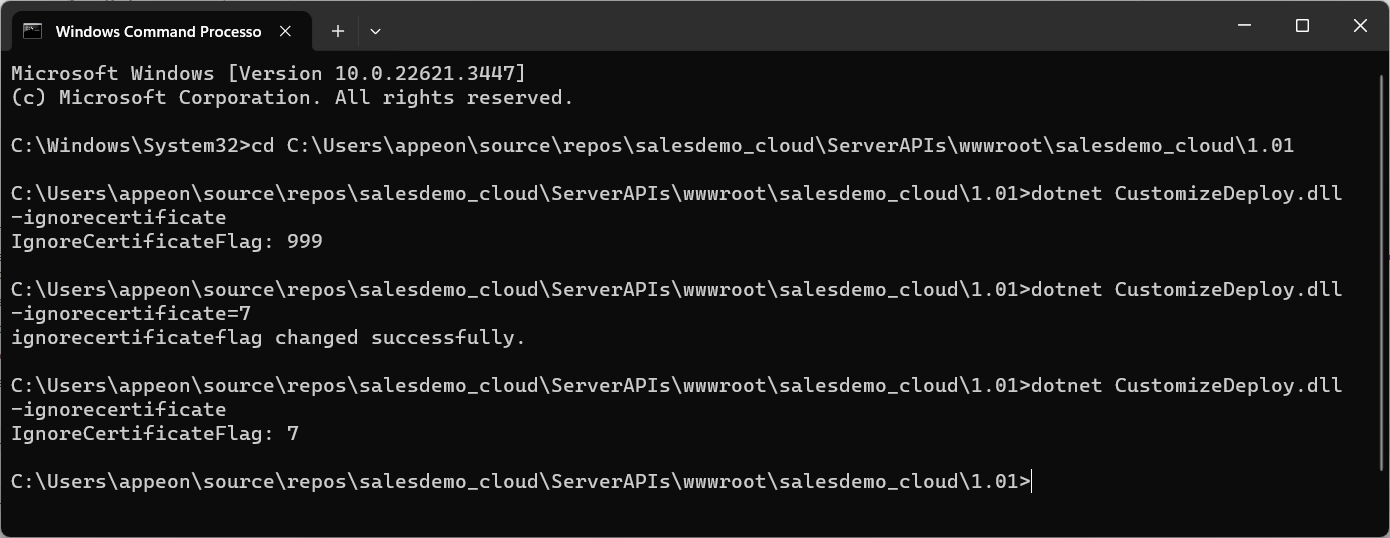The width and height of the screenshot is (1390, 538).
Task: Click the Microsoft Corporation copyright line
Action: (292, 98)
